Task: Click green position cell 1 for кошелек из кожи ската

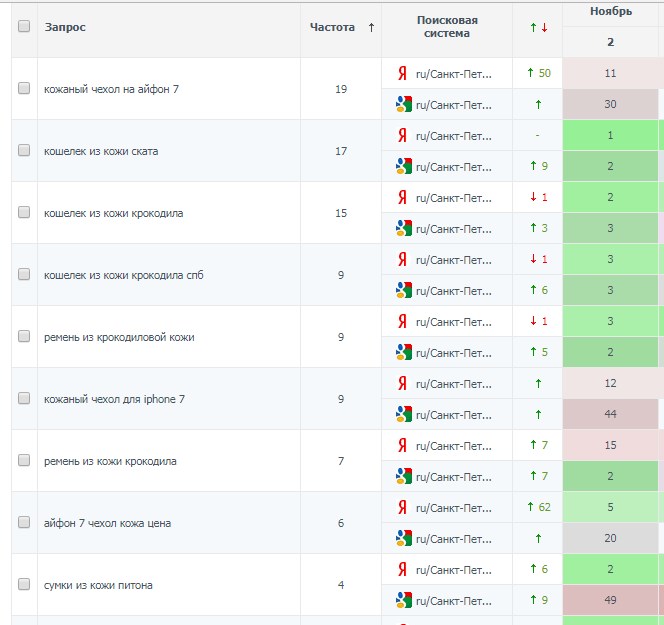Action: (610, 136)
